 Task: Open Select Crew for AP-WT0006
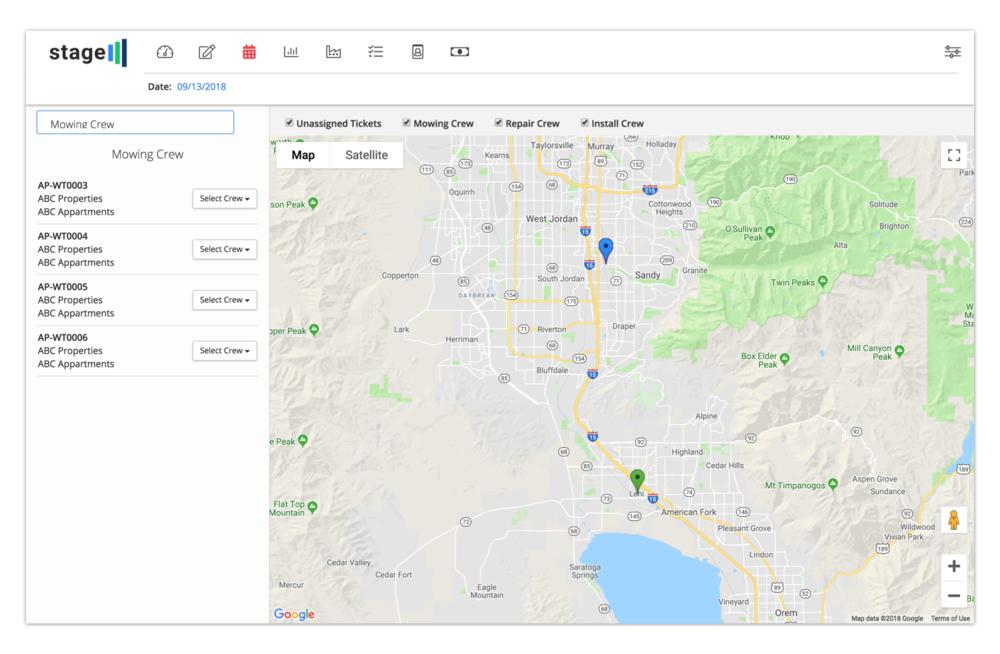tap(224, 350)
